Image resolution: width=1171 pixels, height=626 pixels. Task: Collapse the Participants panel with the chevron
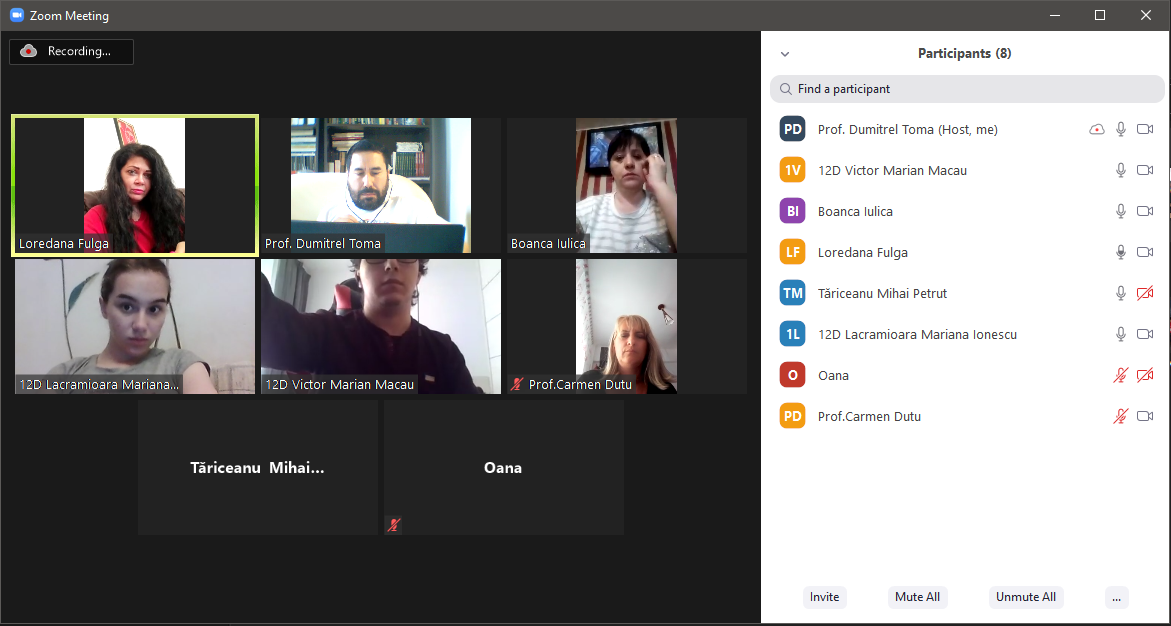pyautogui.click(x=785, y=54)
